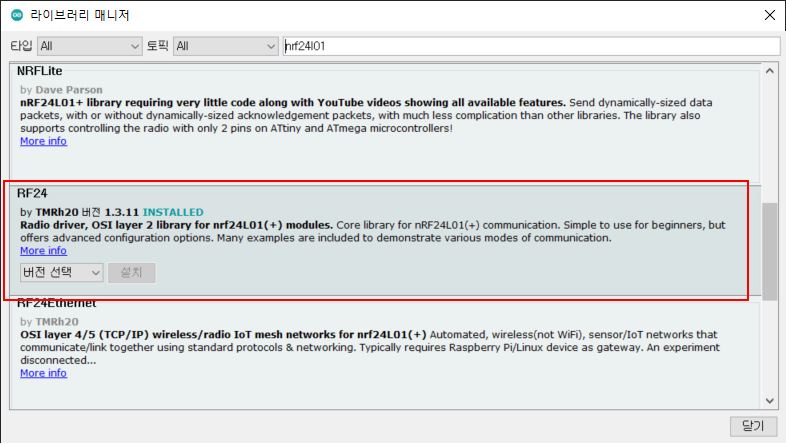Open More info link for RF24
Image resolution: width=786 pixels, height=444 pixels.
point(44,251)
